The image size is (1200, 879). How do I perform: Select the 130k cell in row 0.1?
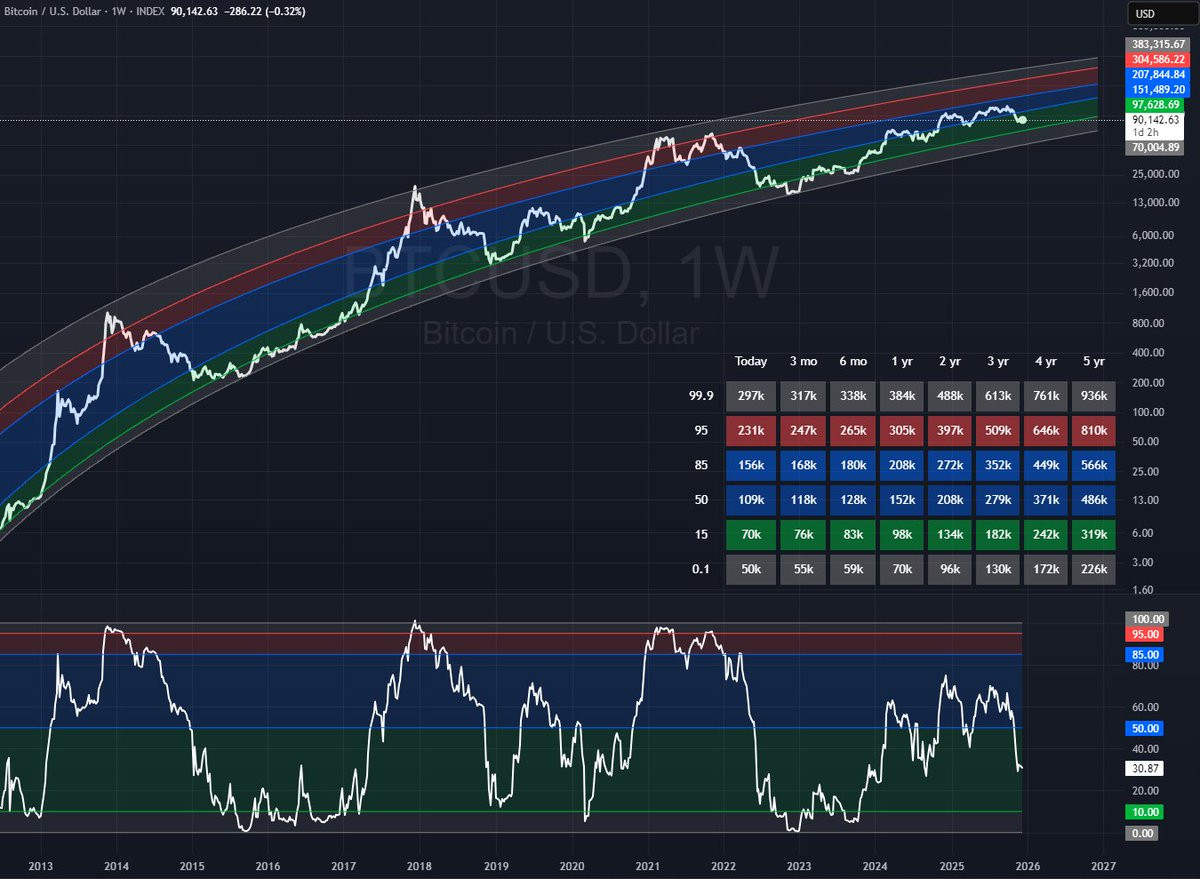click(x=997, y=569)
